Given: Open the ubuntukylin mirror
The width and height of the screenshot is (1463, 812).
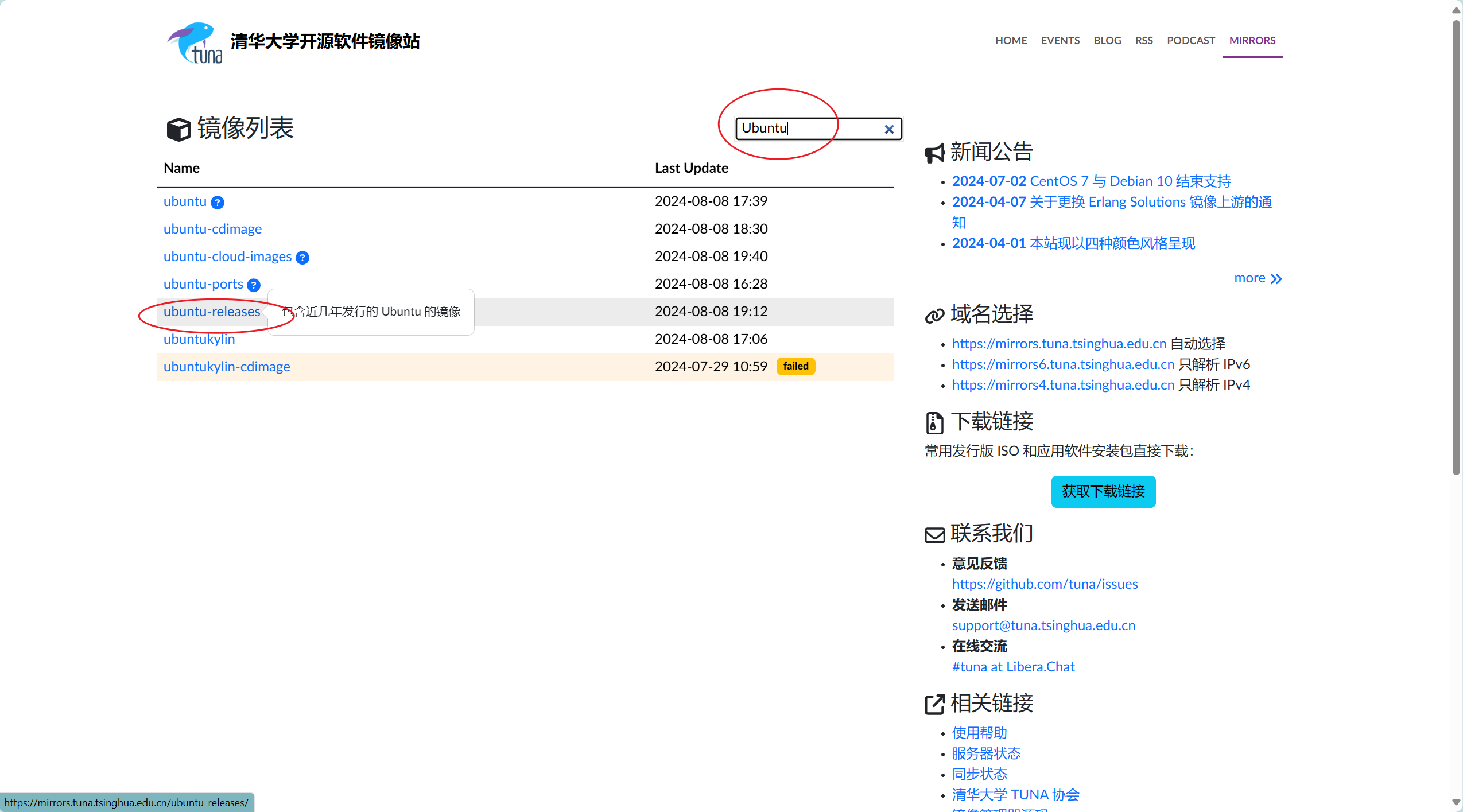Looking at the screenshot, I should (199, 339).
